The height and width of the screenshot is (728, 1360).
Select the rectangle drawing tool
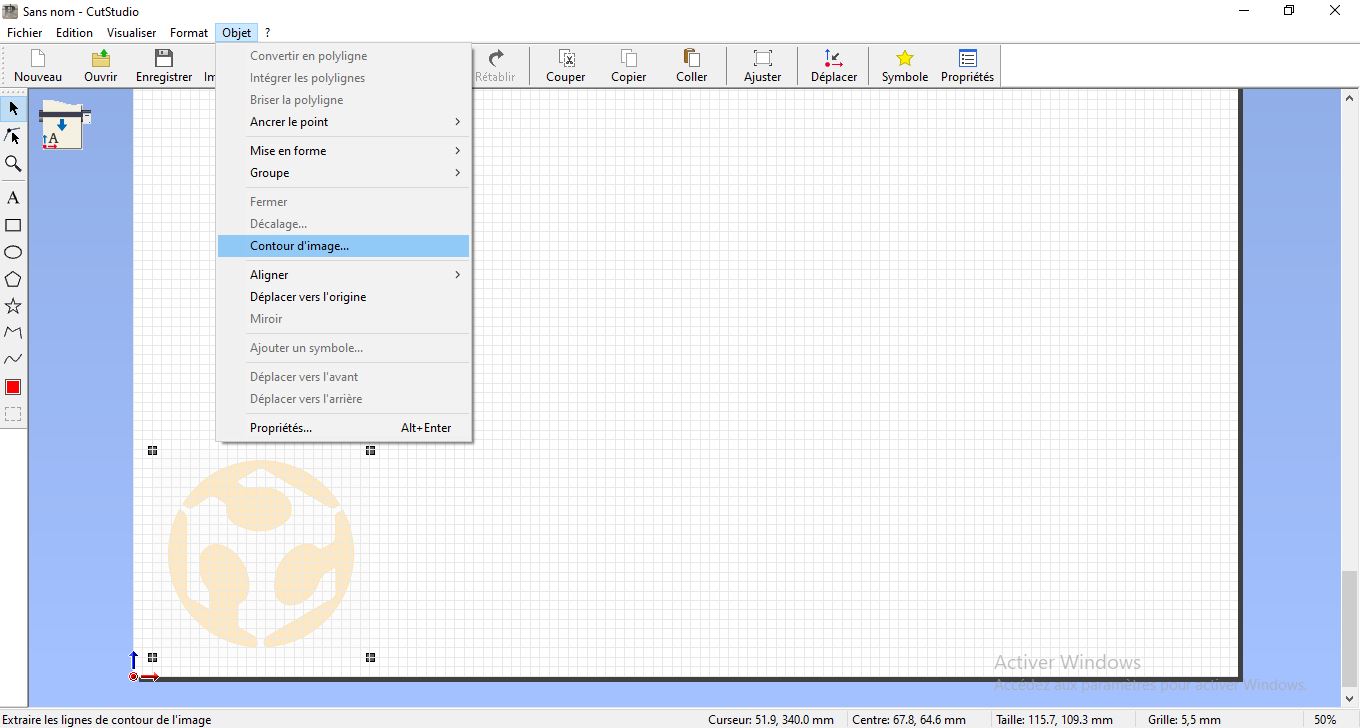[x=13, y=226]
